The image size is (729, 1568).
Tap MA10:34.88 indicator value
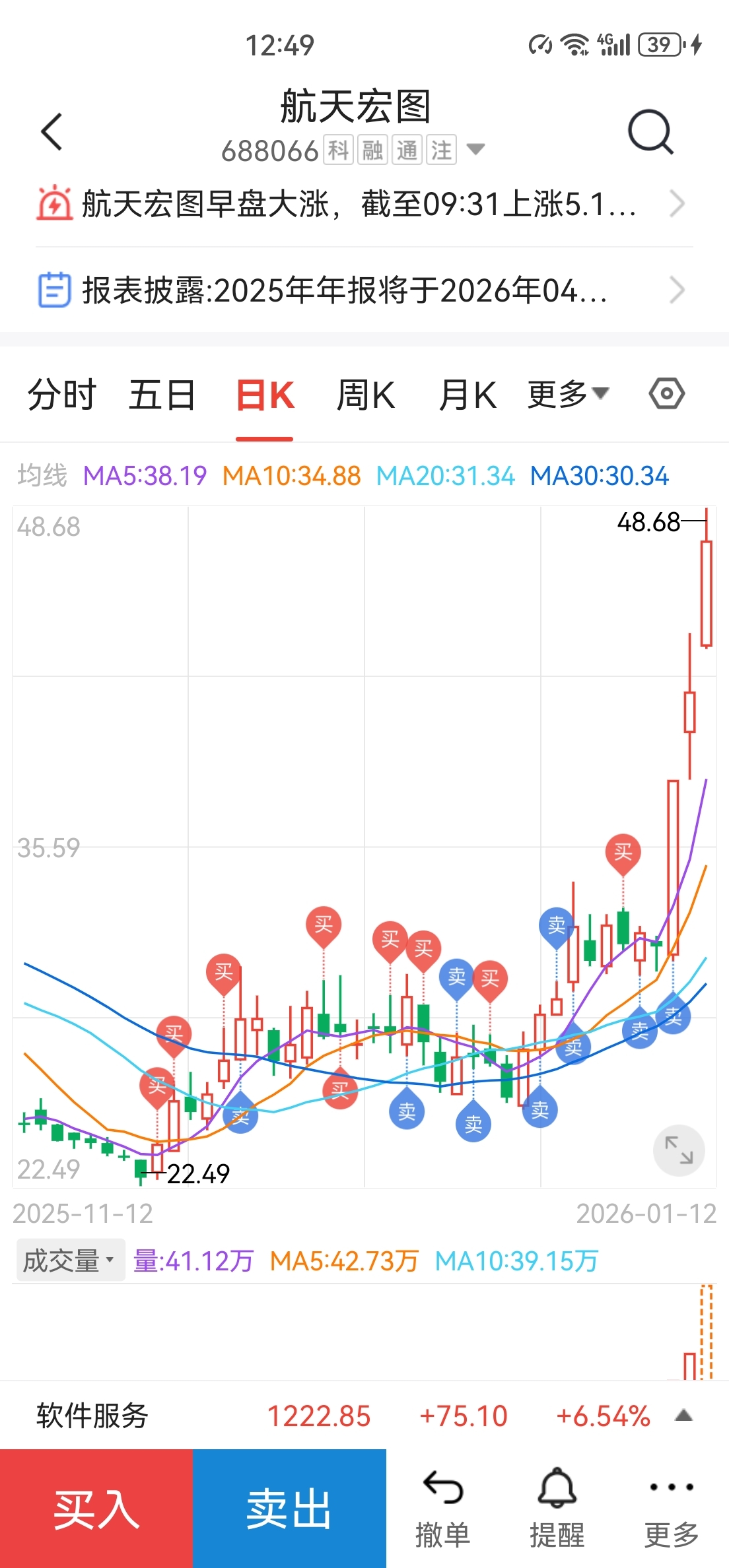point(292,475)
